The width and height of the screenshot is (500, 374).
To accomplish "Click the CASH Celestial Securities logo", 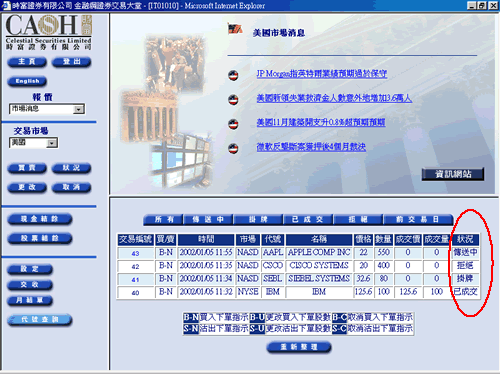I will pos(48,32).
